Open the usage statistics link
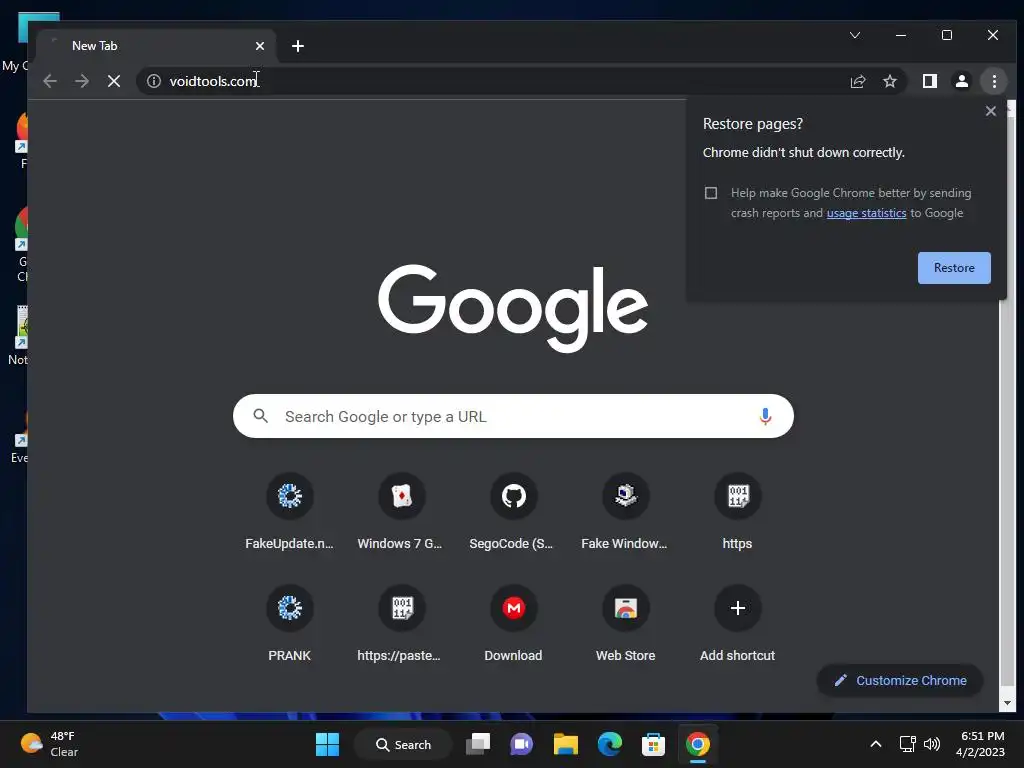Image resolution: width=1024 pixels, height=768 pixels. pyautogui.click(x=866, y=213)
